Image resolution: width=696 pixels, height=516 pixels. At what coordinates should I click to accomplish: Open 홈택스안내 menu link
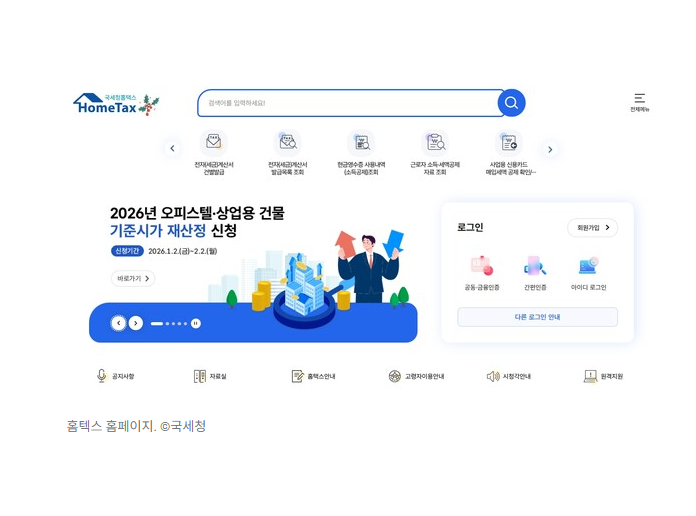(313, 376)
